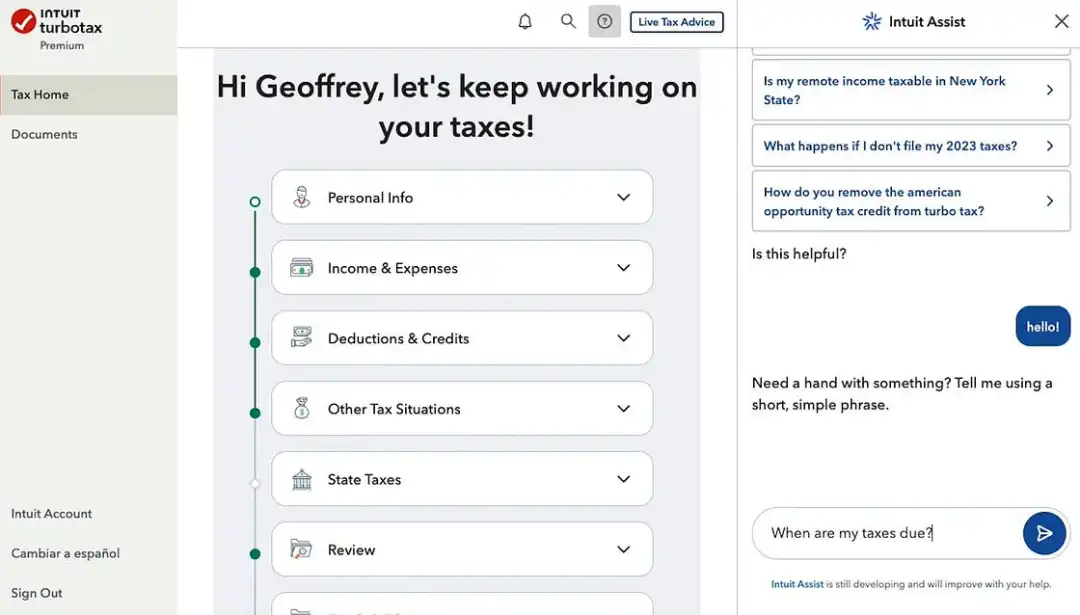1080x615 pixels.
Task: Click the search magnifier icon
Action: [x=568, y=22]
